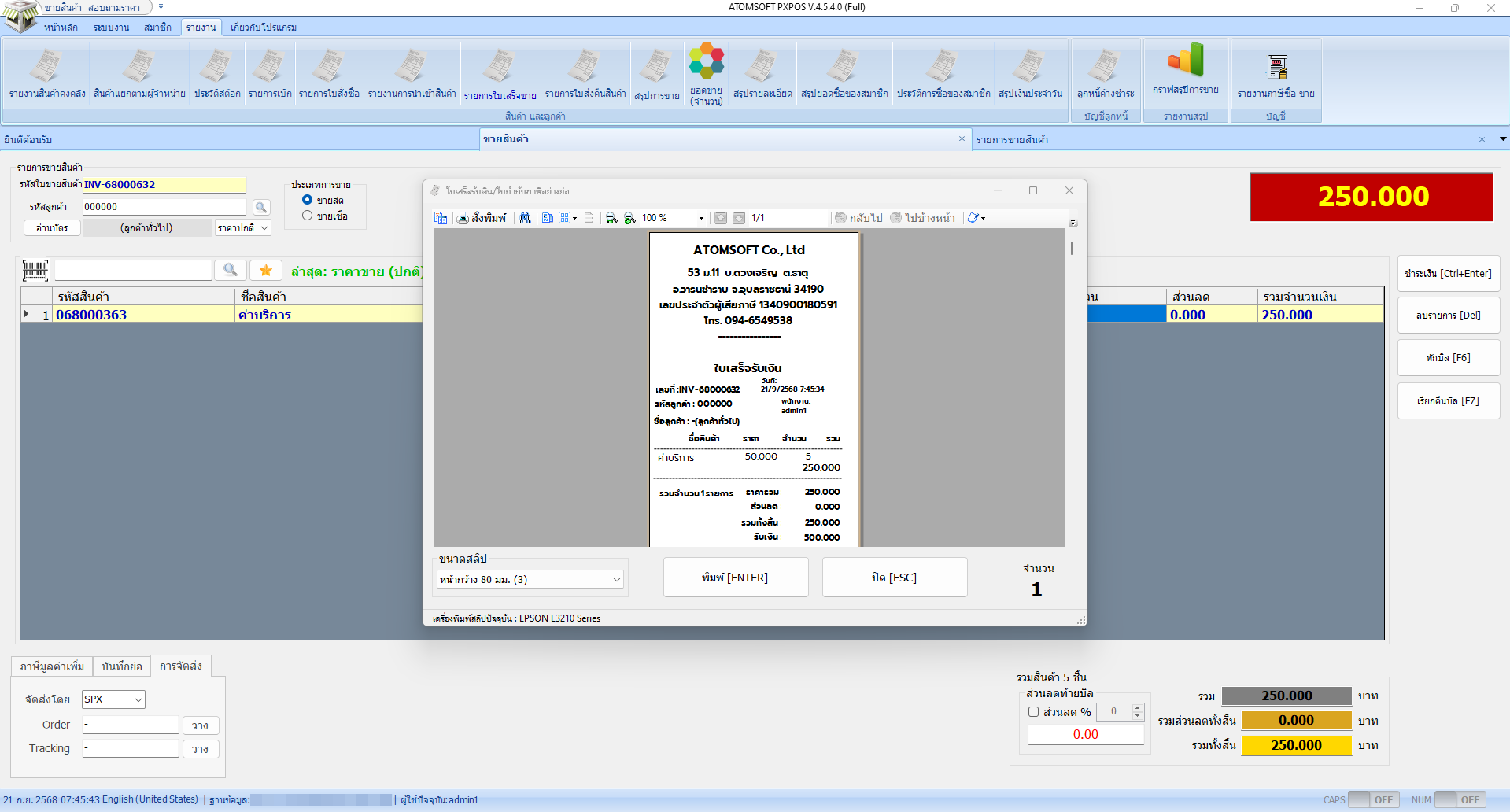Open the purchase-sales tax report (รายงานภาษีซื้อ-ขาย)
The width and height of the screenshot is (1510, 812).
coord(1276,76)
